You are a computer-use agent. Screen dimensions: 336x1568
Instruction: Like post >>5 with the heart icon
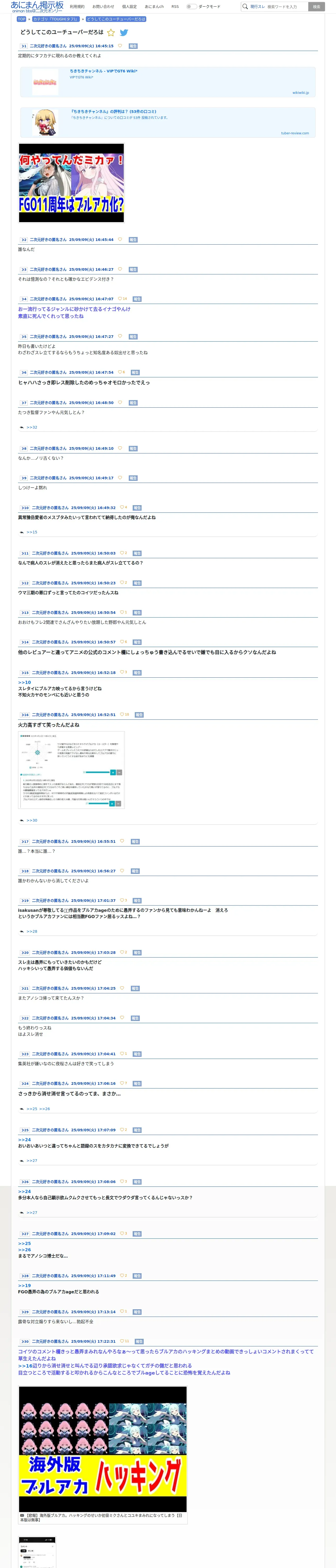point(120,336)
